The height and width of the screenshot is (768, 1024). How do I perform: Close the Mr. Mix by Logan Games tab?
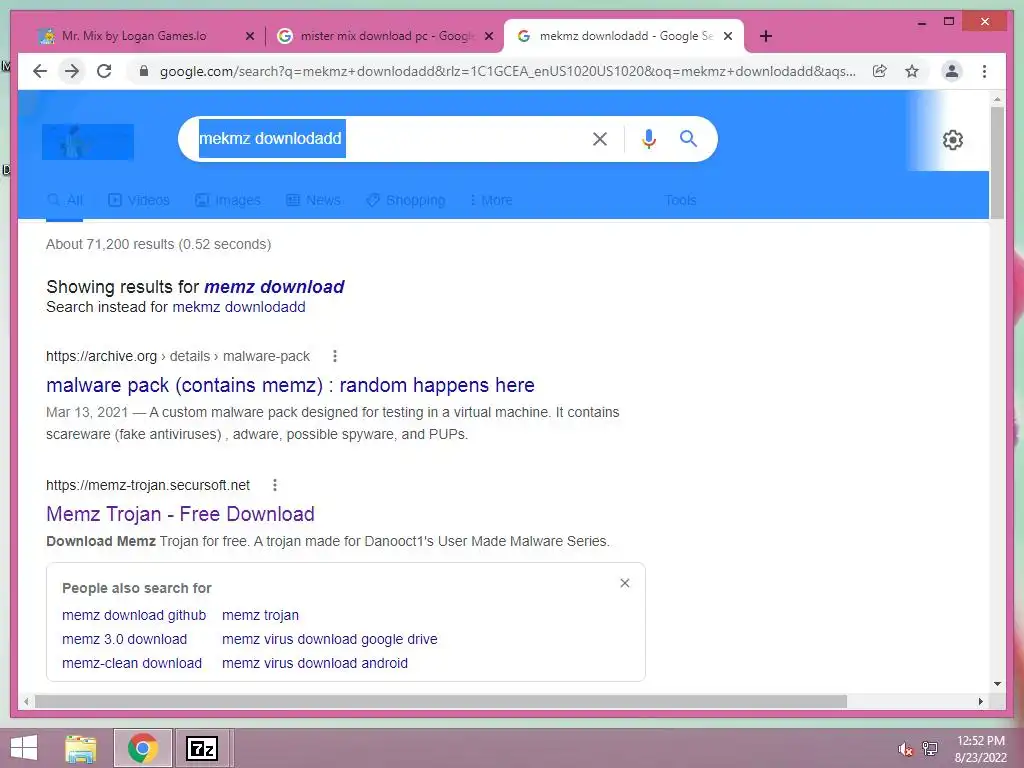249,36
